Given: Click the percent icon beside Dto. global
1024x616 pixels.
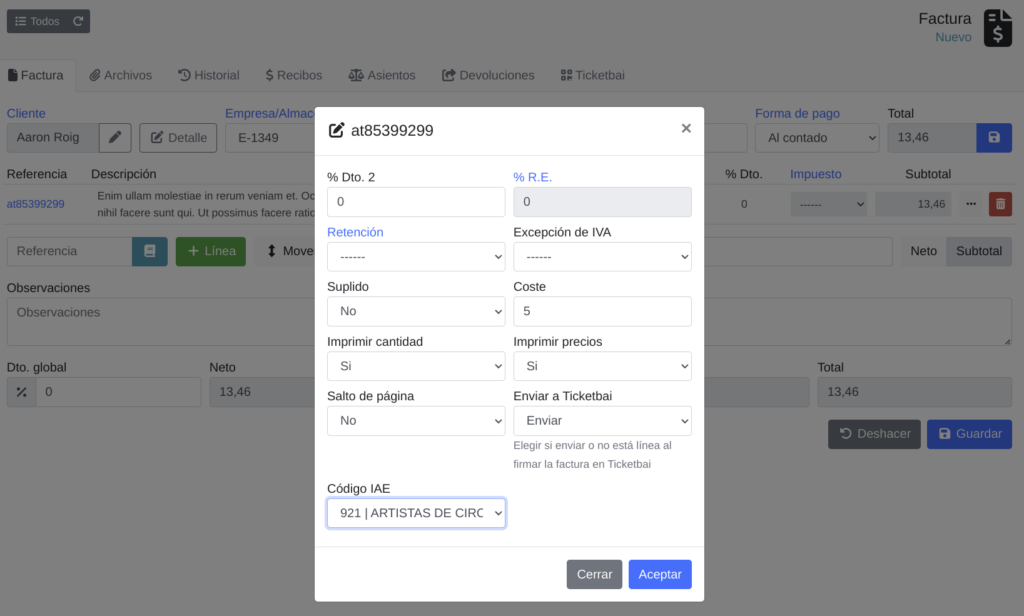Looking at the screenshot, I should click(x=22, y=392).
